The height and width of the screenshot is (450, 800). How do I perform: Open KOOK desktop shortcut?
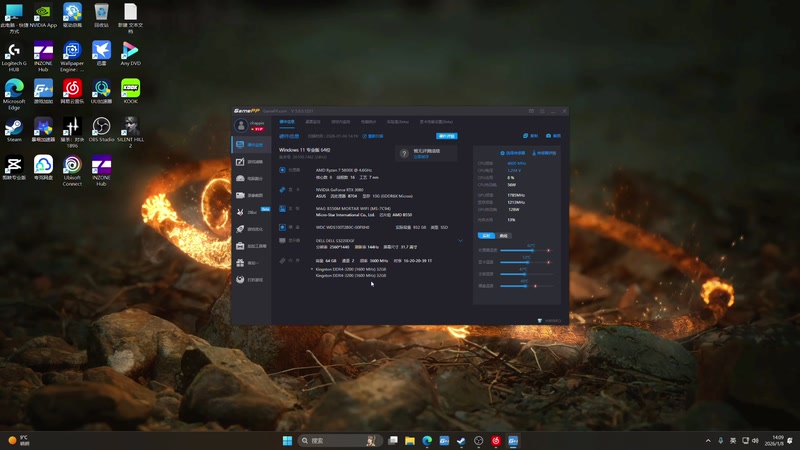click(x=131, y=92)
